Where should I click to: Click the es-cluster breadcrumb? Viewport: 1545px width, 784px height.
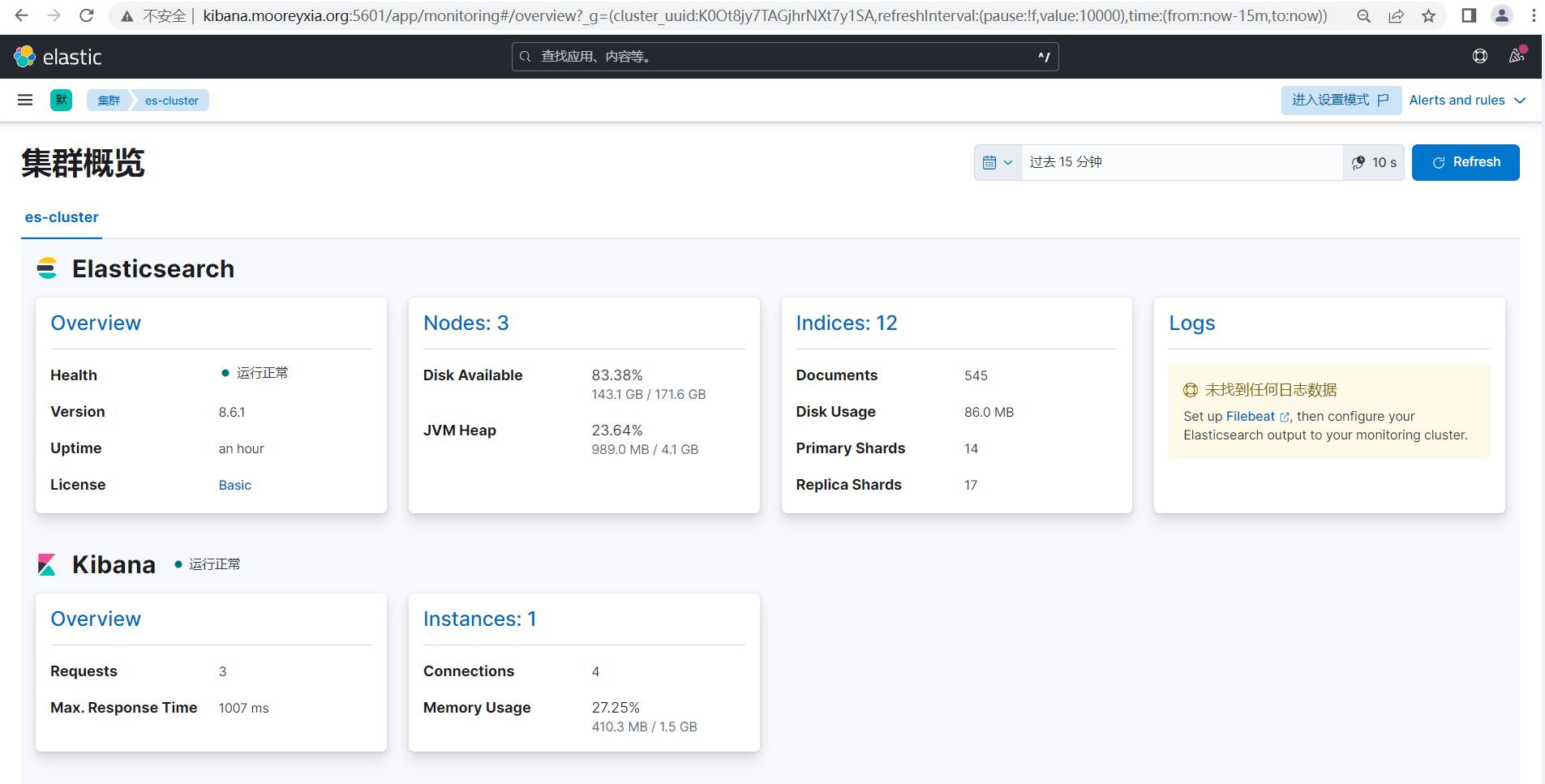click(172, 101)
